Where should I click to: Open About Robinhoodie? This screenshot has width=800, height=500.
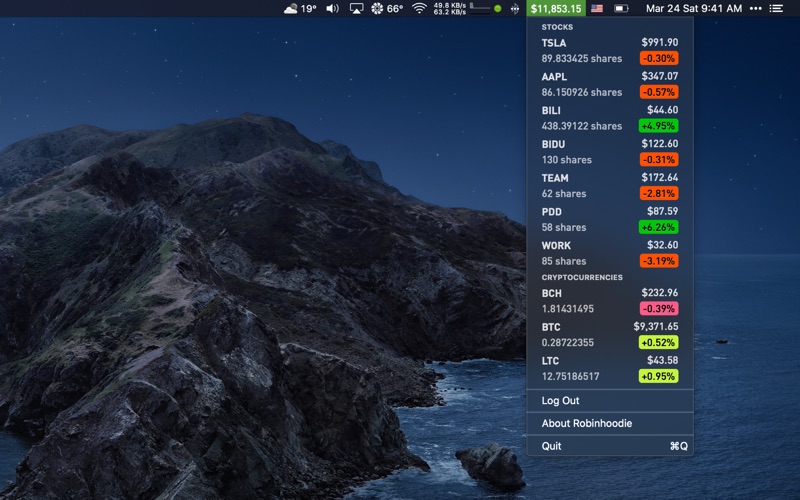pos(610,423)
